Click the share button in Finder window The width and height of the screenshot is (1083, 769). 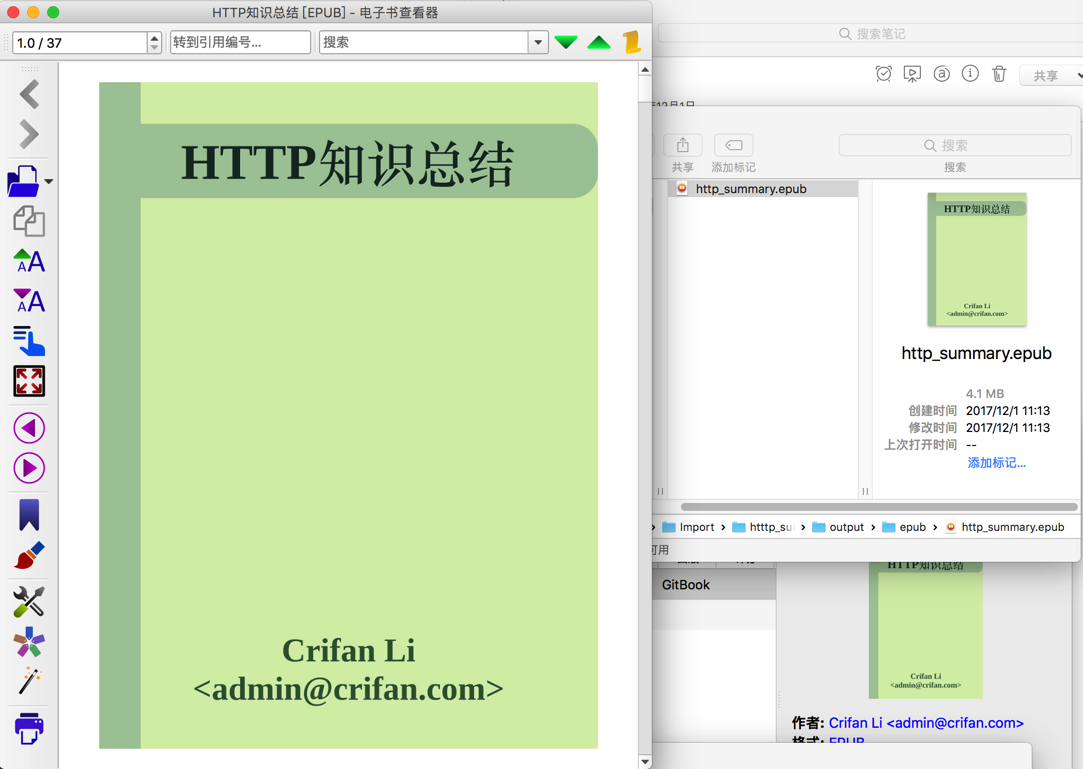coord(682,145)
